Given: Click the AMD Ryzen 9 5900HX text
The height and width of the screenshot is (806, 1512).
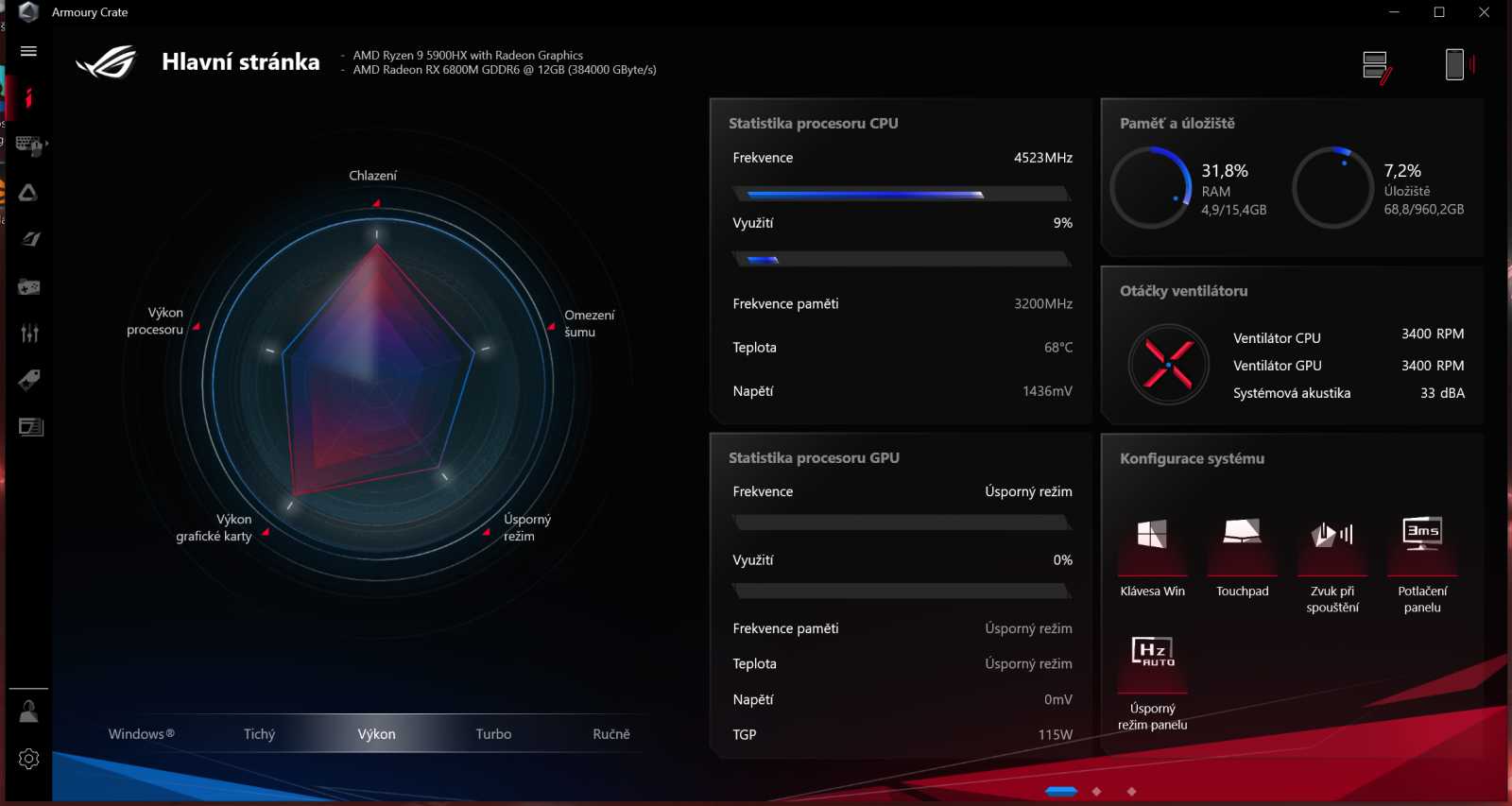Looking at the screenshot, I should pos(468,56).
